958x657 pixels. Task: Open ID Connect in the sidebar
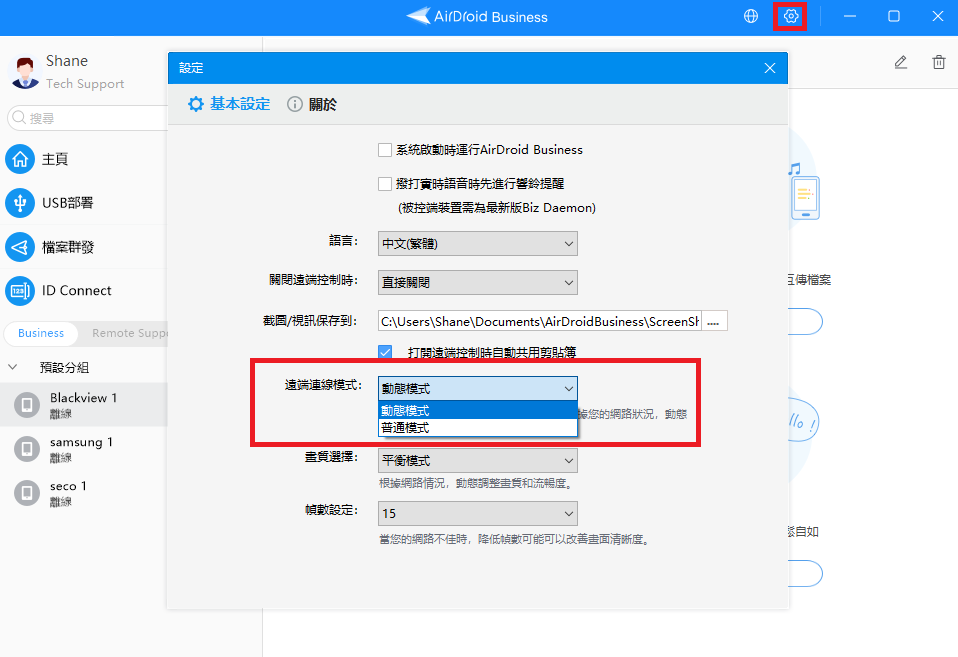[83, 291]
